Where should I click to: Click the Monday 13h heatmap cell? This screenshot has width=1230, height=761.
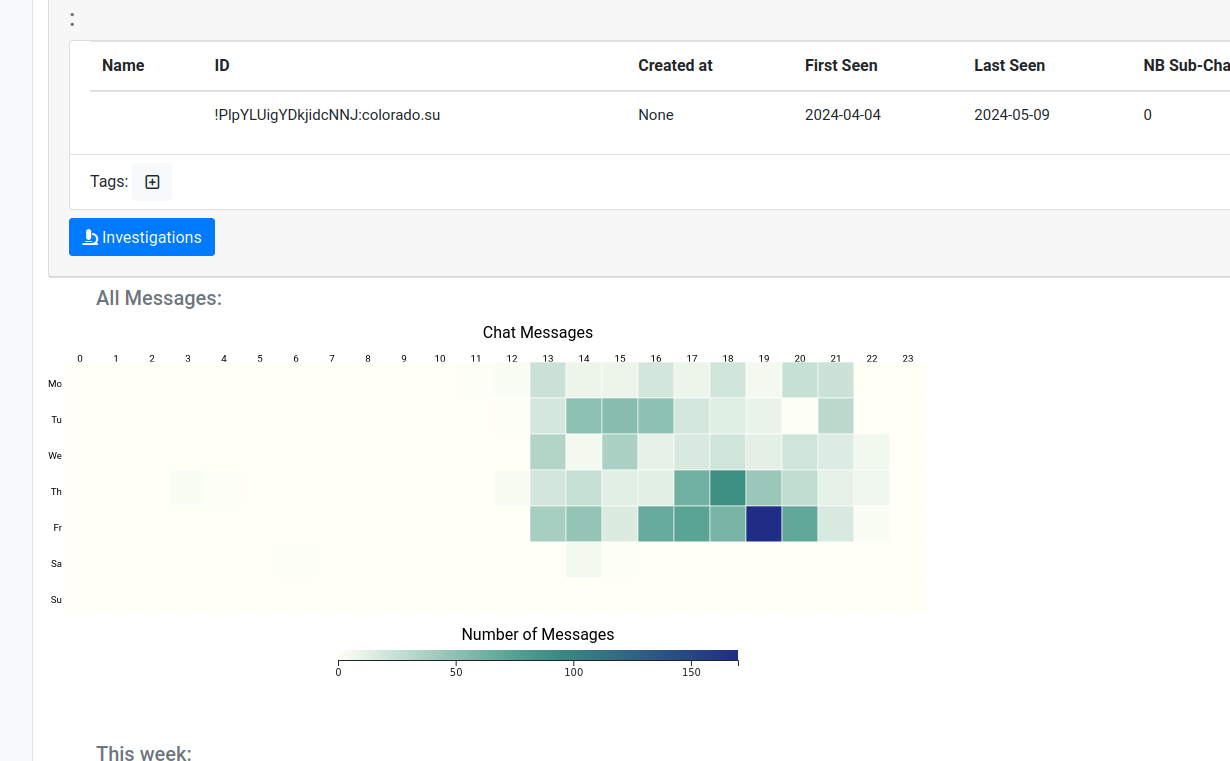click(x=548, y=380)
